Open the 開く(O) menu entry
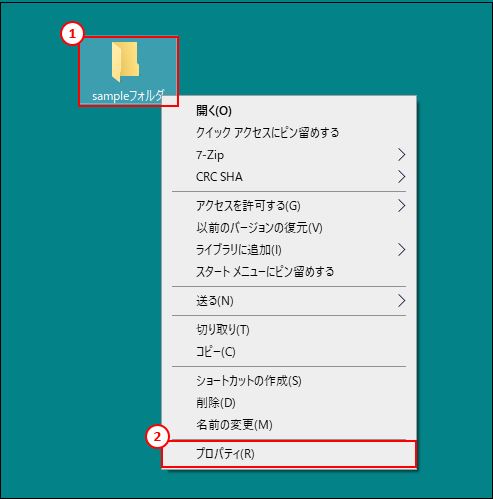The height and width of the screenshot is (499, 493). pos(289,110)
